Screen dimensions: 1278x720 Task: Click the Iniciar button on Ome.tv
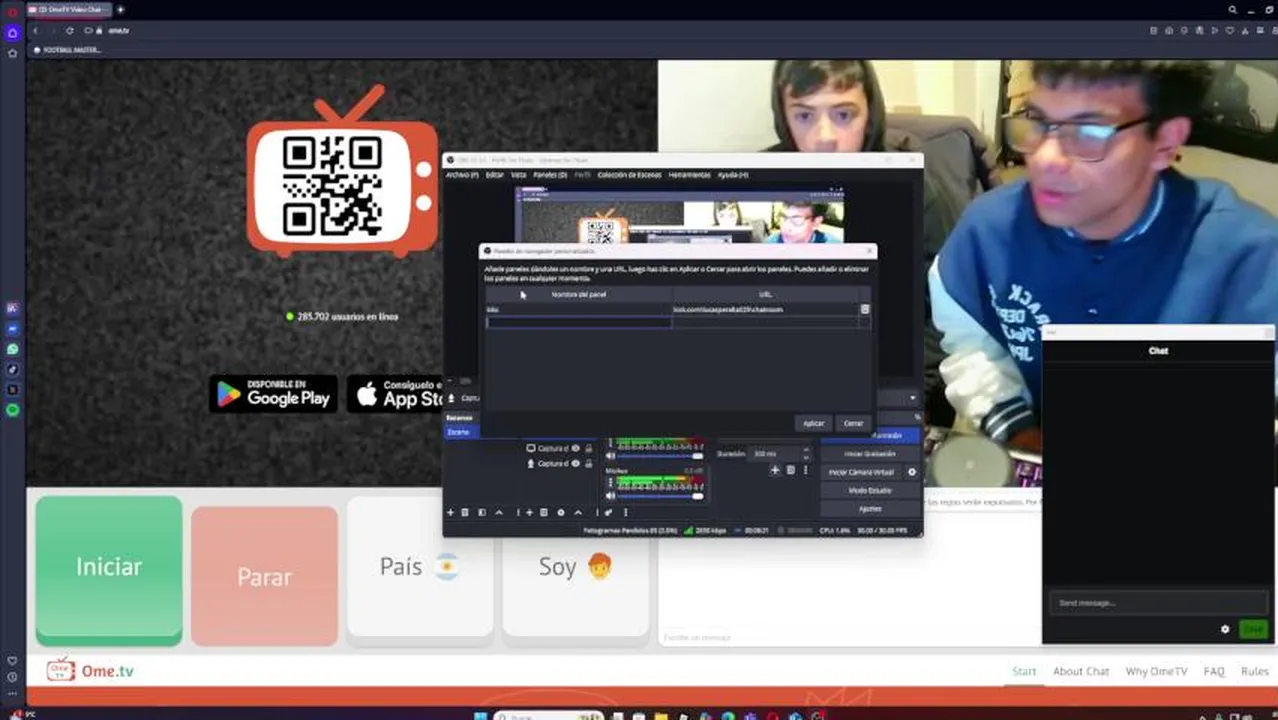pos(109,567)
